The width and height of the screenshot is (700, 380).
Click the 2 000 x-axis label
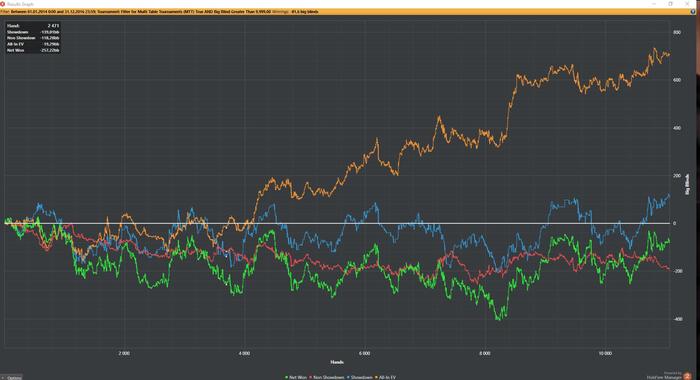(124, 353)
